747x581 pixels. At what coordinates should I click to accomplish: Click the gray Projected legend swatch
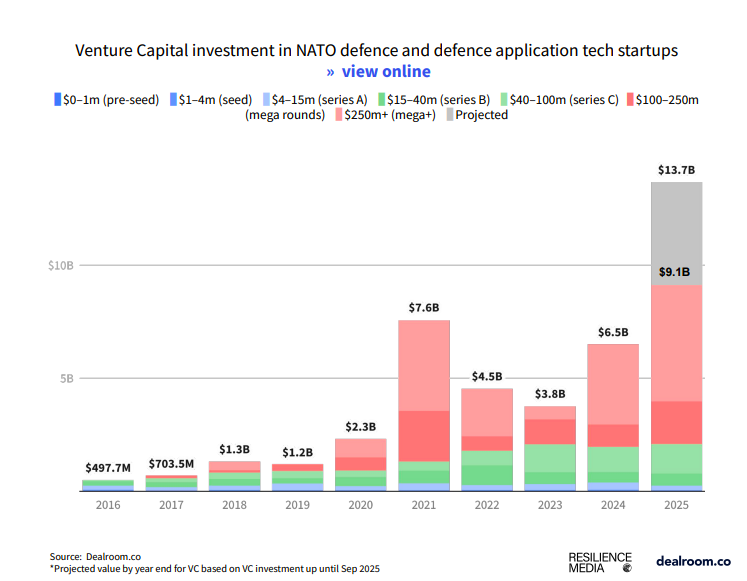451,115
